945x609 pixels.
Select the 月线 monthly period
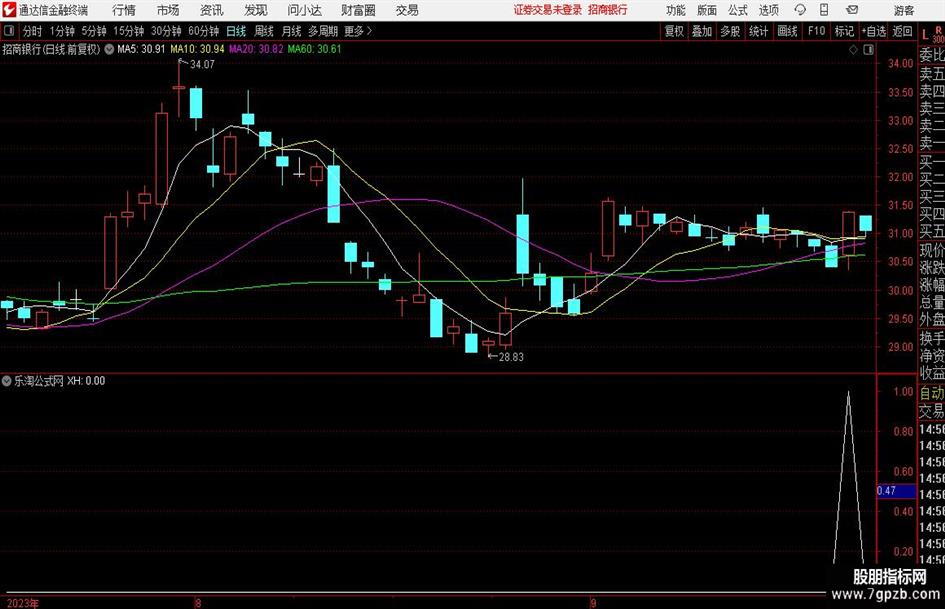291,31
